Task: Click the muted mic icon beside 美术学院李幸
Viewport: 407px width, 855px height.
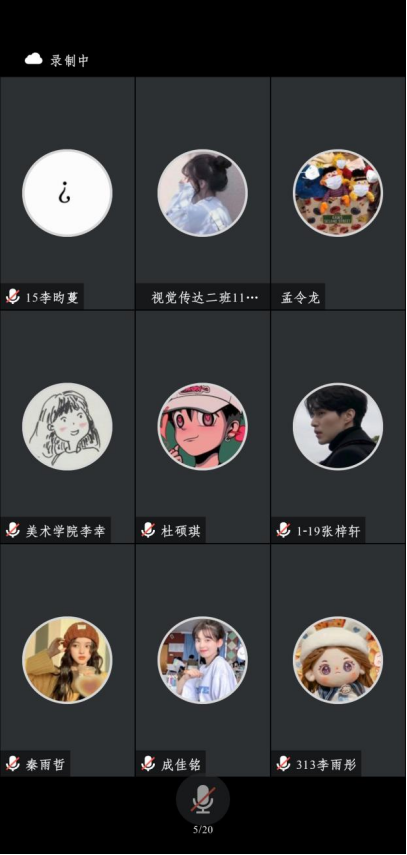Action: (x=13, y=530)
